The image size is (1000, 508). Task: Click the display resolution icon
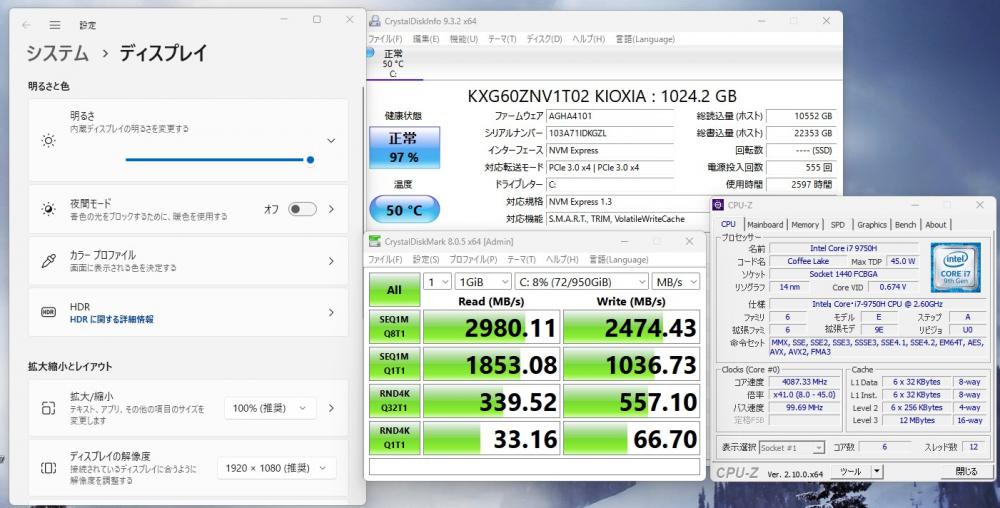click(x=48, y=468)
